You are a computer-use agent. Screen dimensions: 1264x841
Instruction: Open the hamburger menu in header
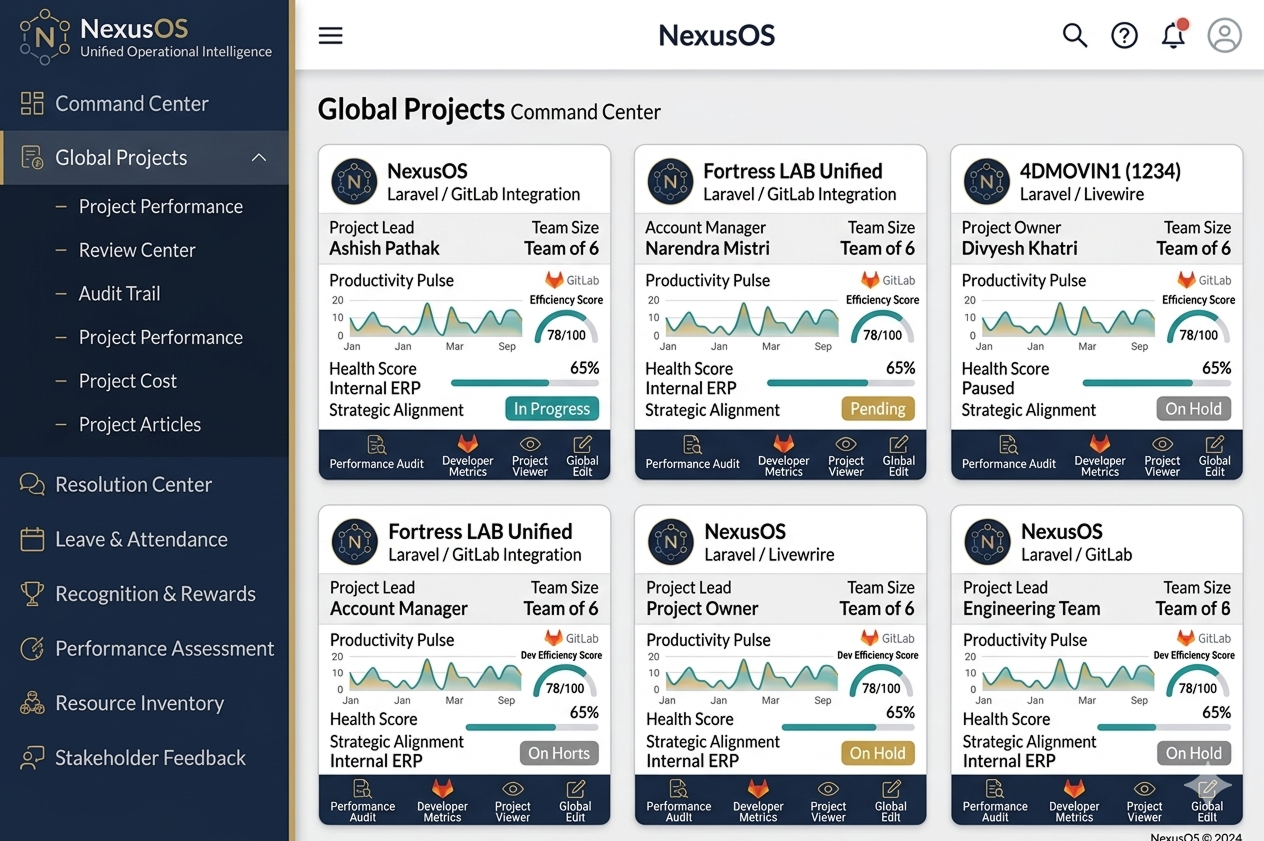coord(330,36)
